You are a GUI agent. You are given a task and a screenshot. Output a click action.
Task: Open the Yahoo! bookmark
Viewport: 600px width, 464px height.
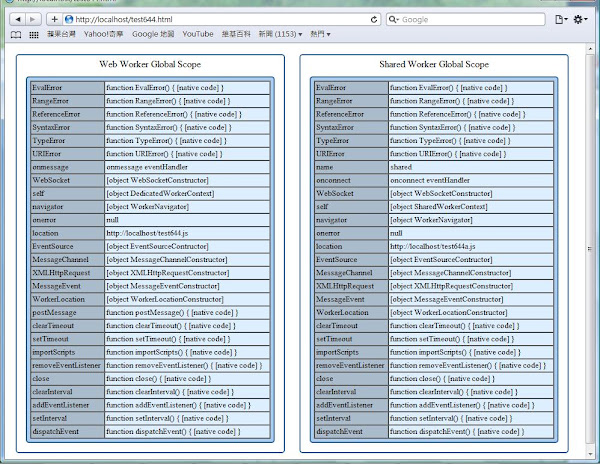tap(103, 34)
